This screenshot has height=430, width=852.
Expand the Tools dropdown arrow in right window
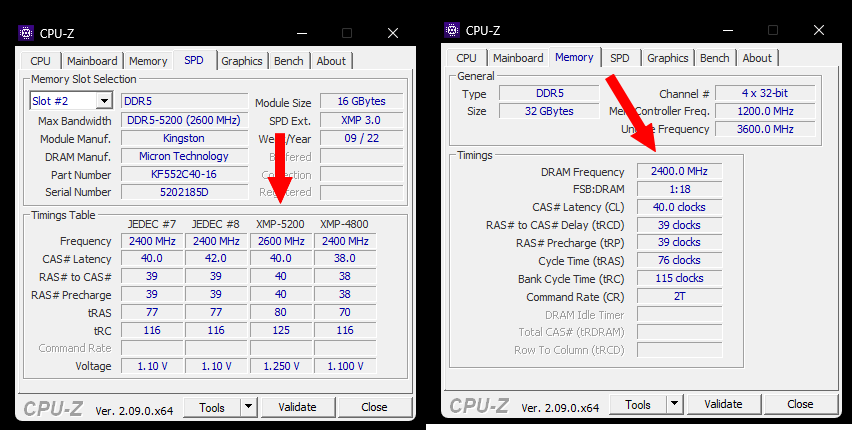click(x=674, y=404)
